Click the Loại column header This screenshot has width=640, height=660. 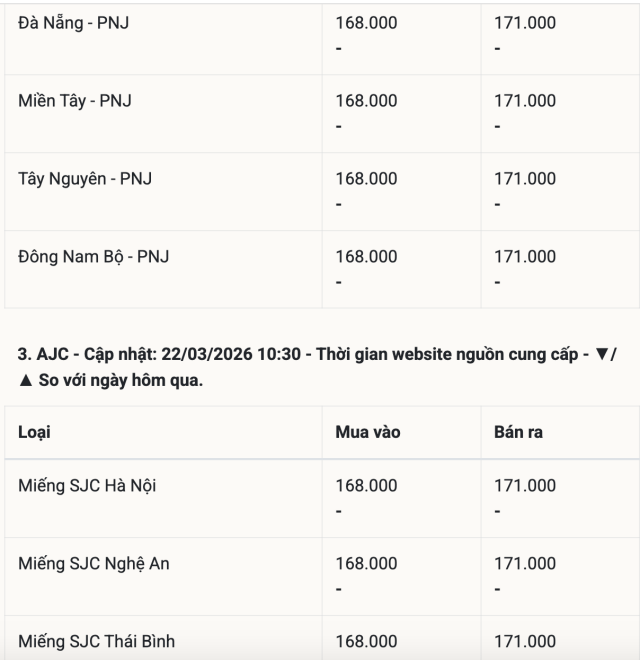click(x=35, y=433)
